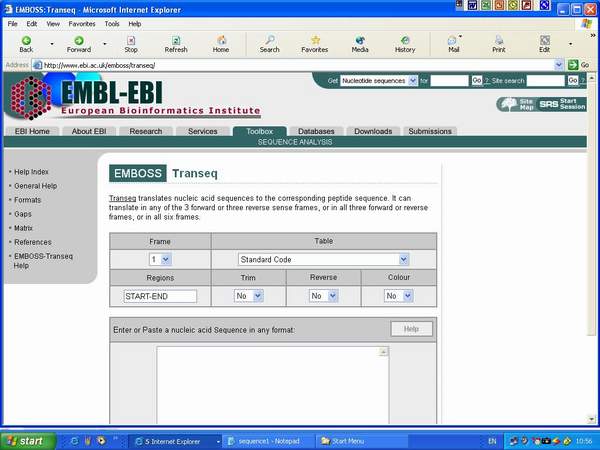Viewport: 600px width, 450px height.
Task: Start an SRS Session button
Action: pyautogui.click(x=562, y=104)
